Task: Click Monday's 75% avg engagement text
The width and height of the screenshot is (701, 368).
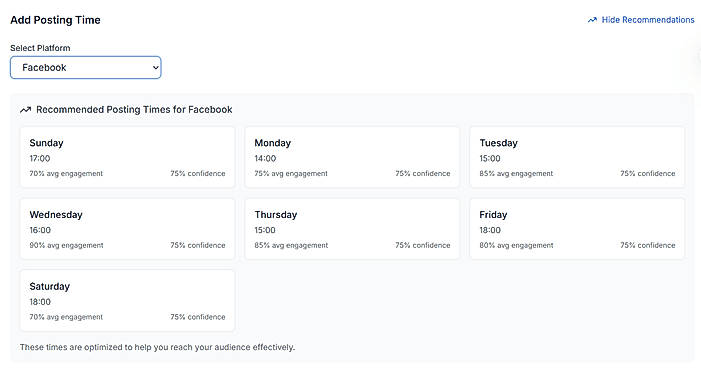Action: pos(291,173)
